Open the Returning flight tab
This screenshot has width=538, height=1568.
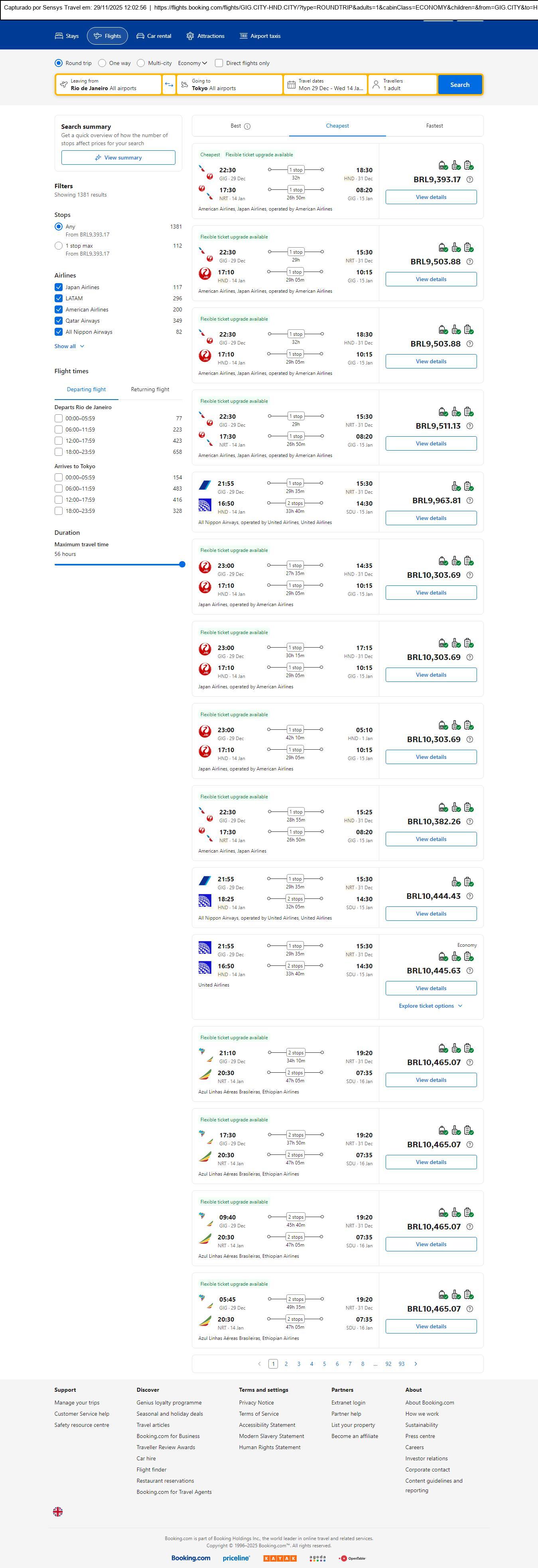coord(150,390)
